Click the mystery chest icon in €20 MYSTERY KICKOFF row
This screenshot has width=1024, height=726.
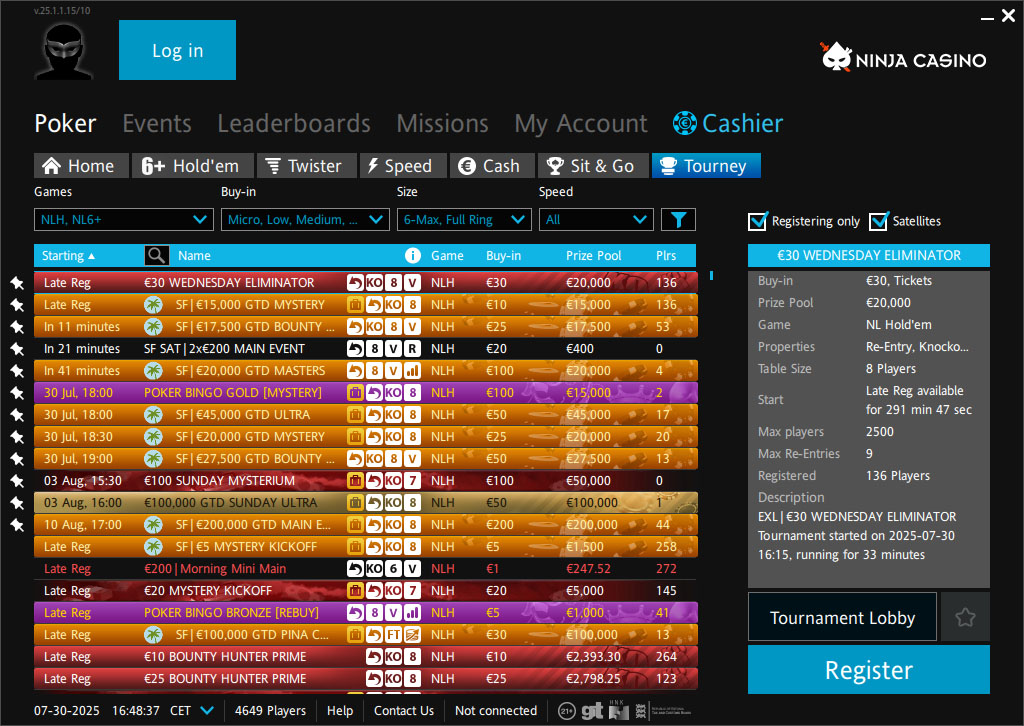tap(355, 591)
